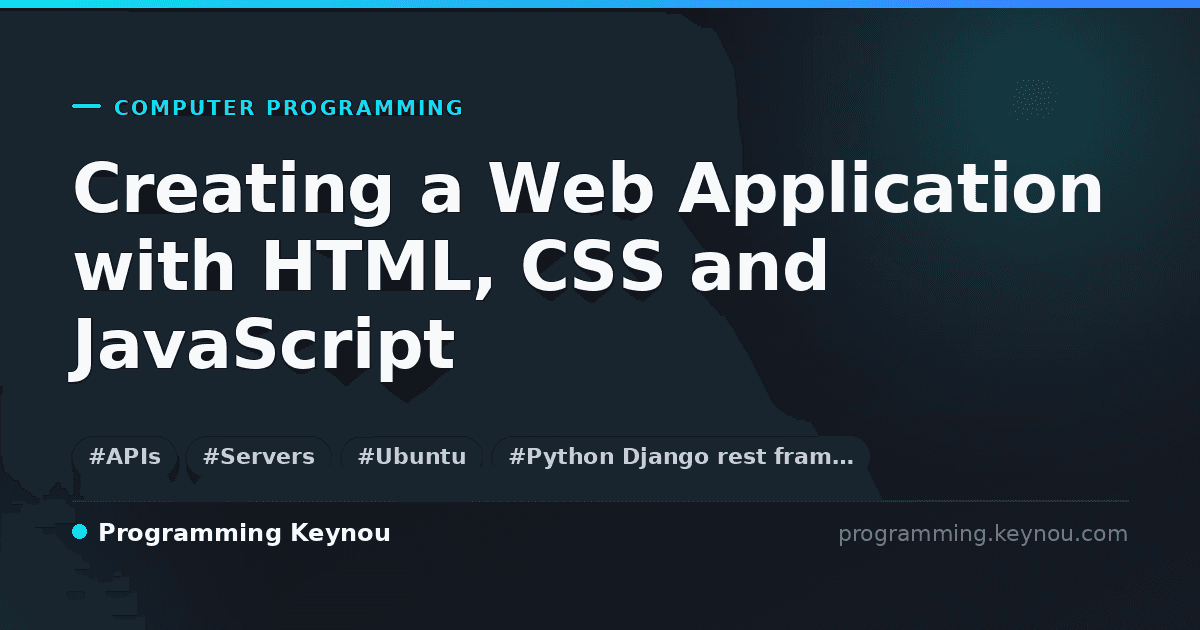Viewport: 1200px width, 630px height.
Task: Select the #Ubuntu tag
Action: tap(412, 457)
